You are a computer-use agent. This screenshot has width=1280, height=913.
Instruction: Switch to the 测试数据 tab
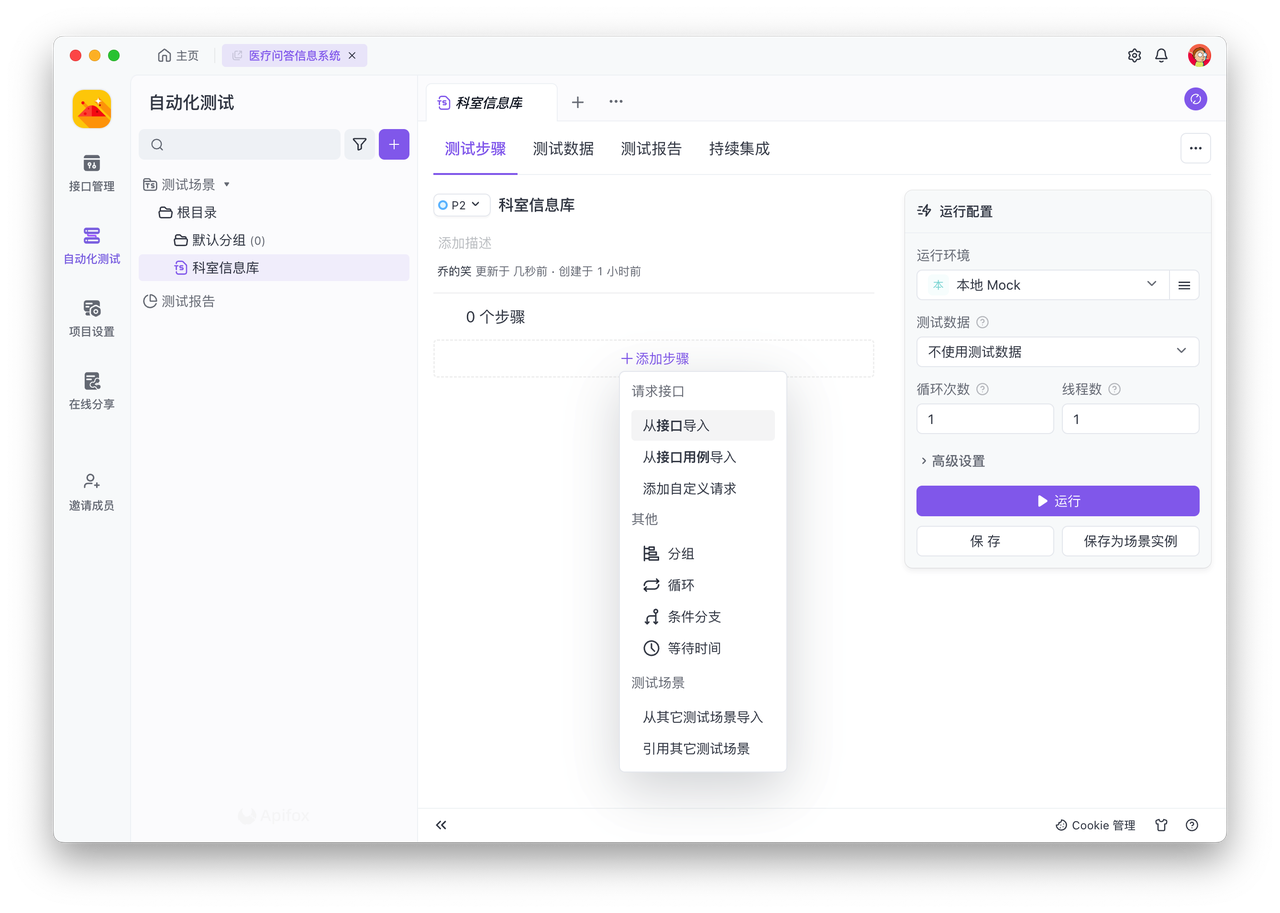click(x=563, y=149)
